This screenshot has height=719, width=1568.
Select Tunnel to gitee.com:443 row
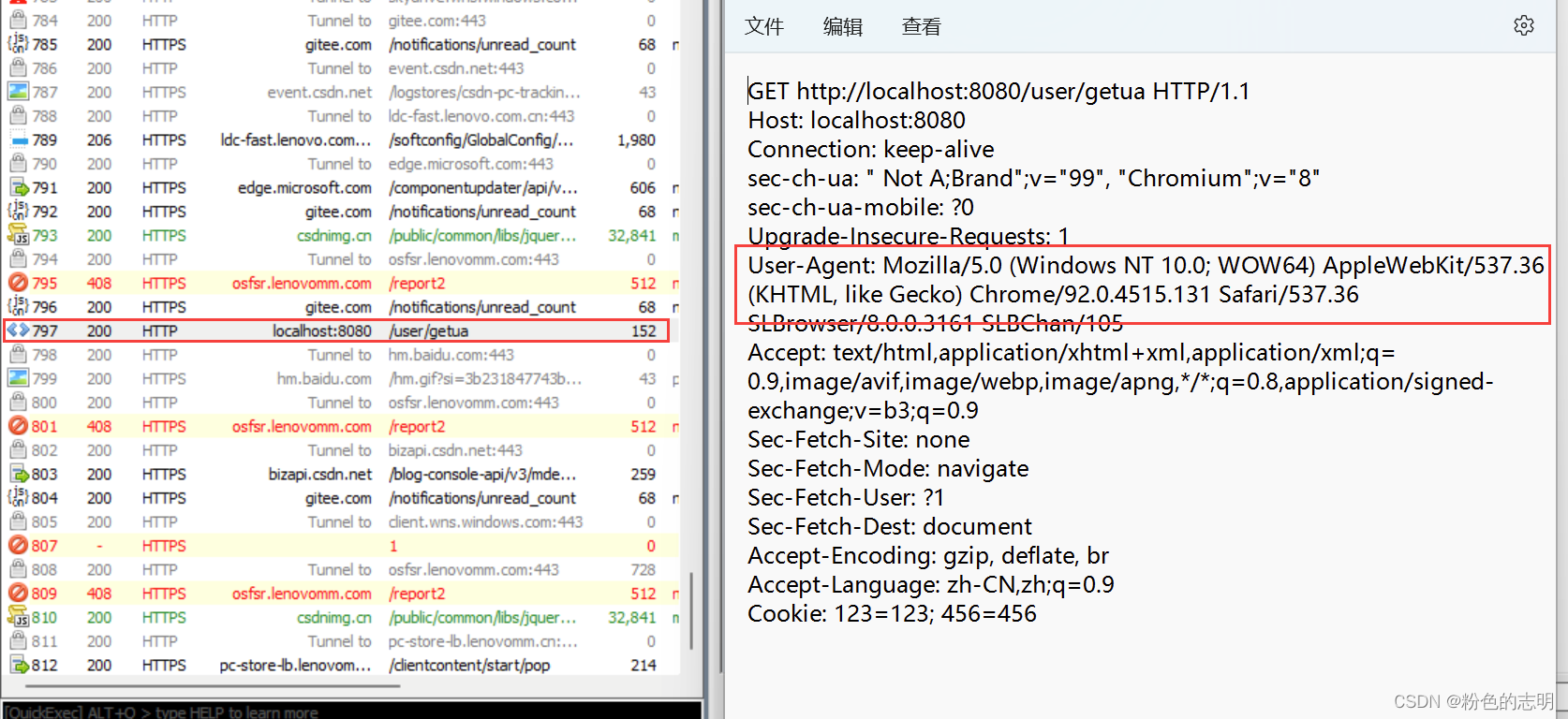[x=341, y=21]
